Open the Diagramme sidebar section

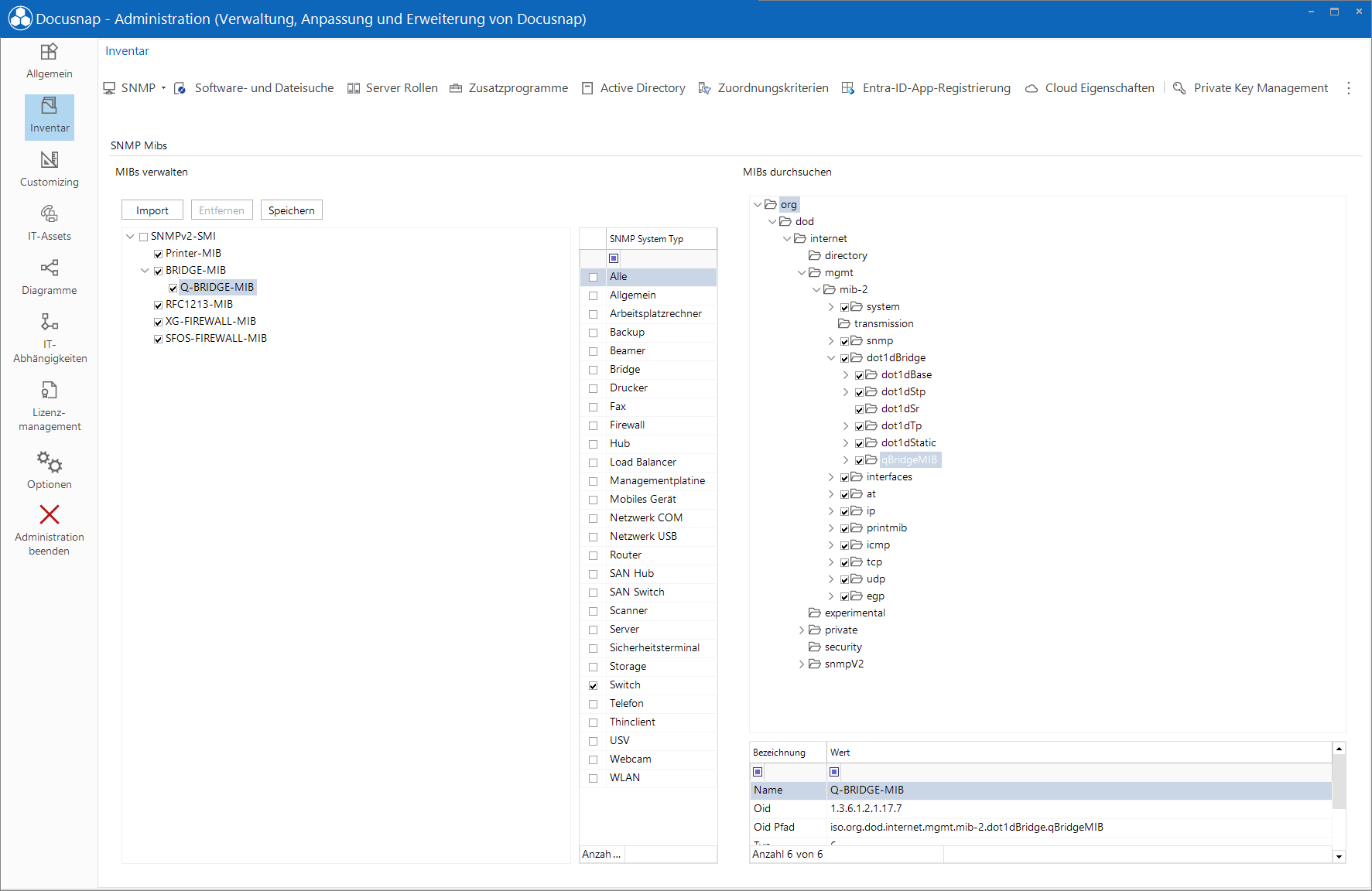pos(49,278)
